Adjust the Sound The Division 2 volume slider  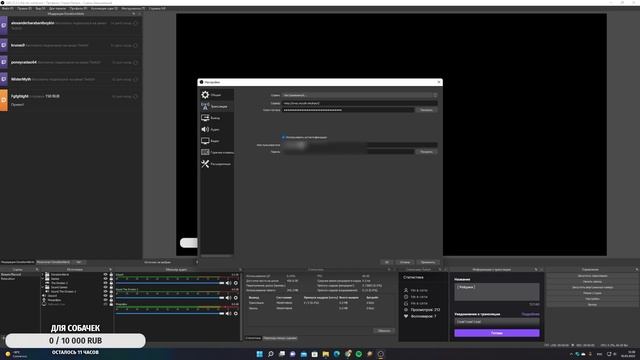point(170,298)
